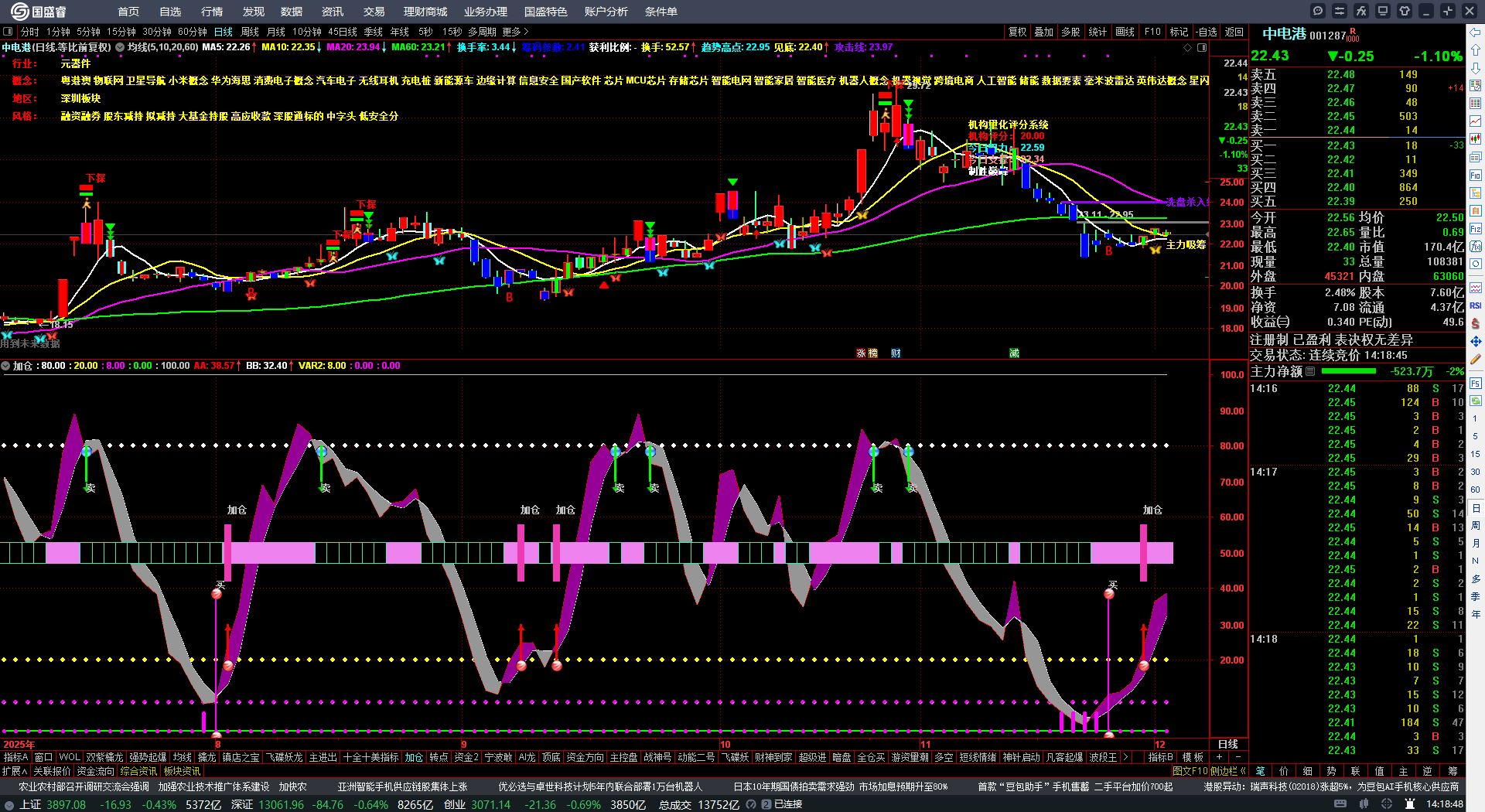
Task: Open the settings sliders icon in title bar
Action: coord(1340,11)
